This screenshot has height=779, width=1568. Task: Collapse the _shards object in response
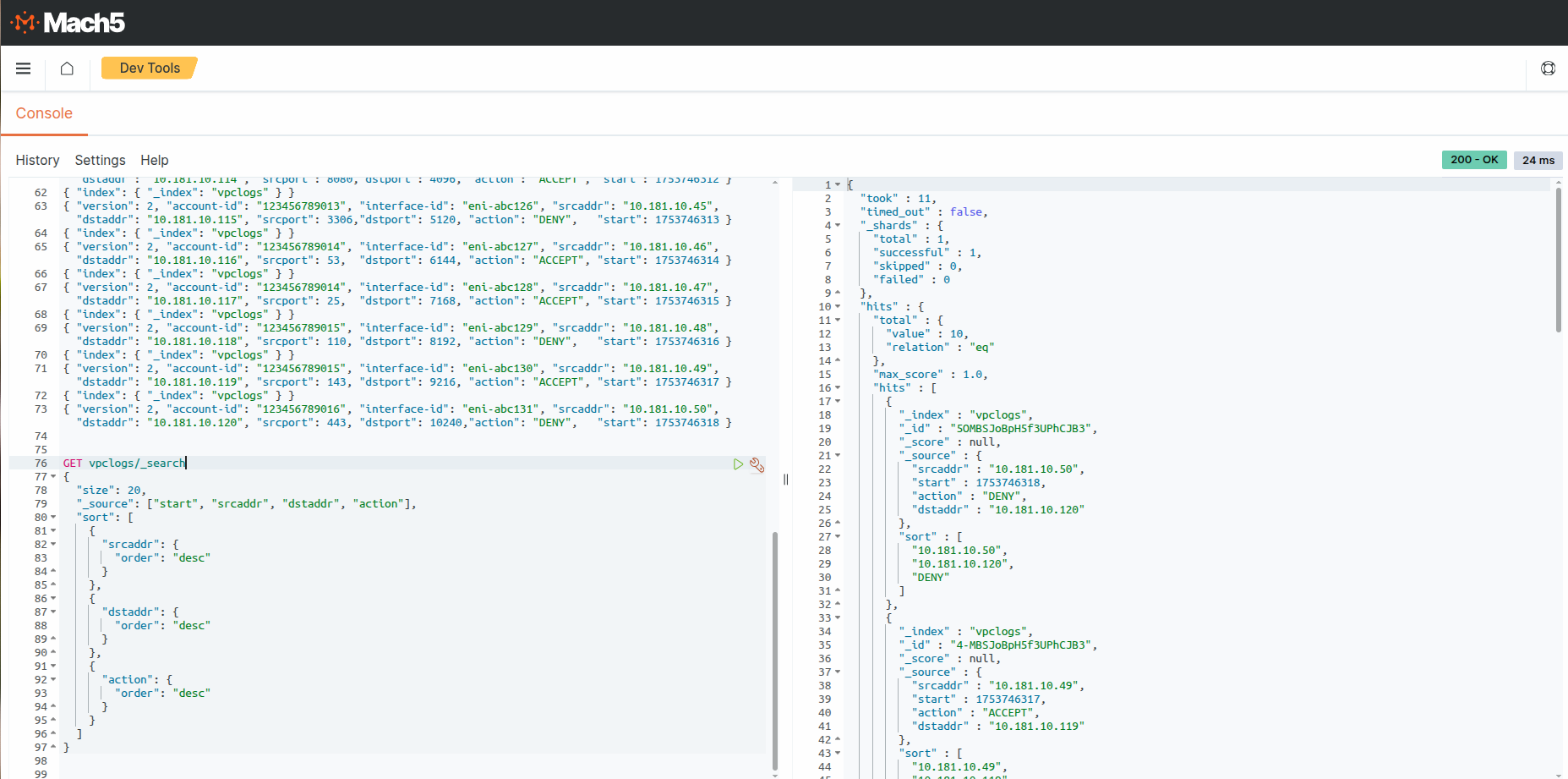pos(838,226)
